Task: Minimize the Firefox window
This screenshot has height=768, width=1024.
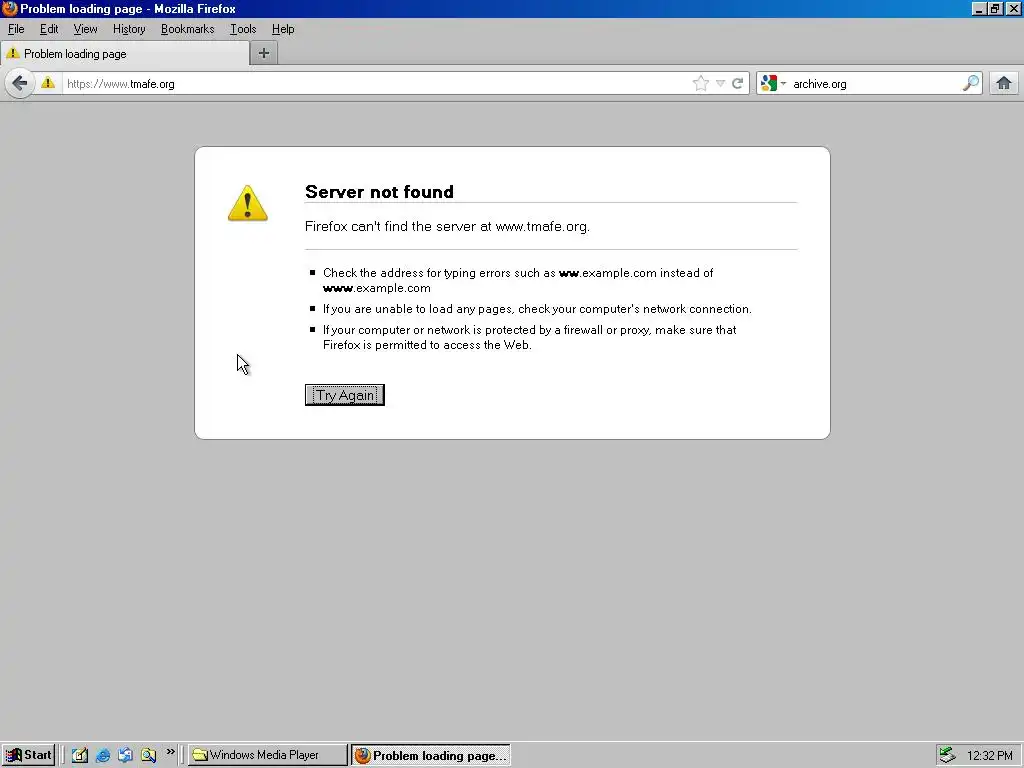Action: pos(978,8)
